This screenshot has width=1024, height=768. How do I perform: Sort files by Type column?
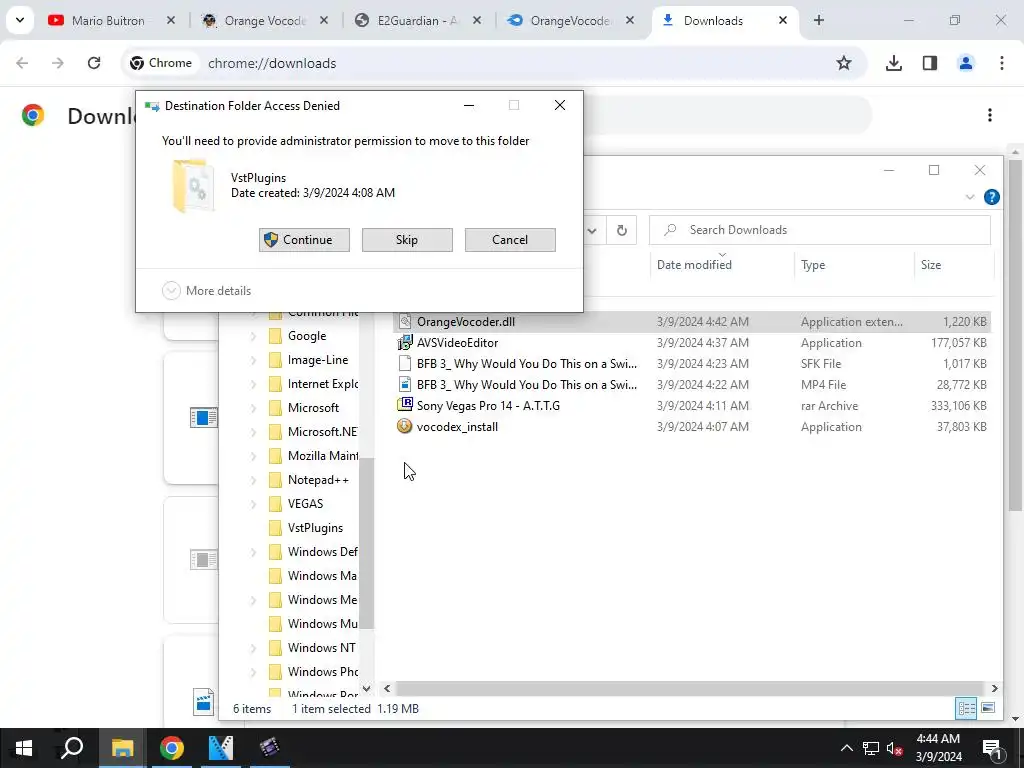click(x=813, y=264)
